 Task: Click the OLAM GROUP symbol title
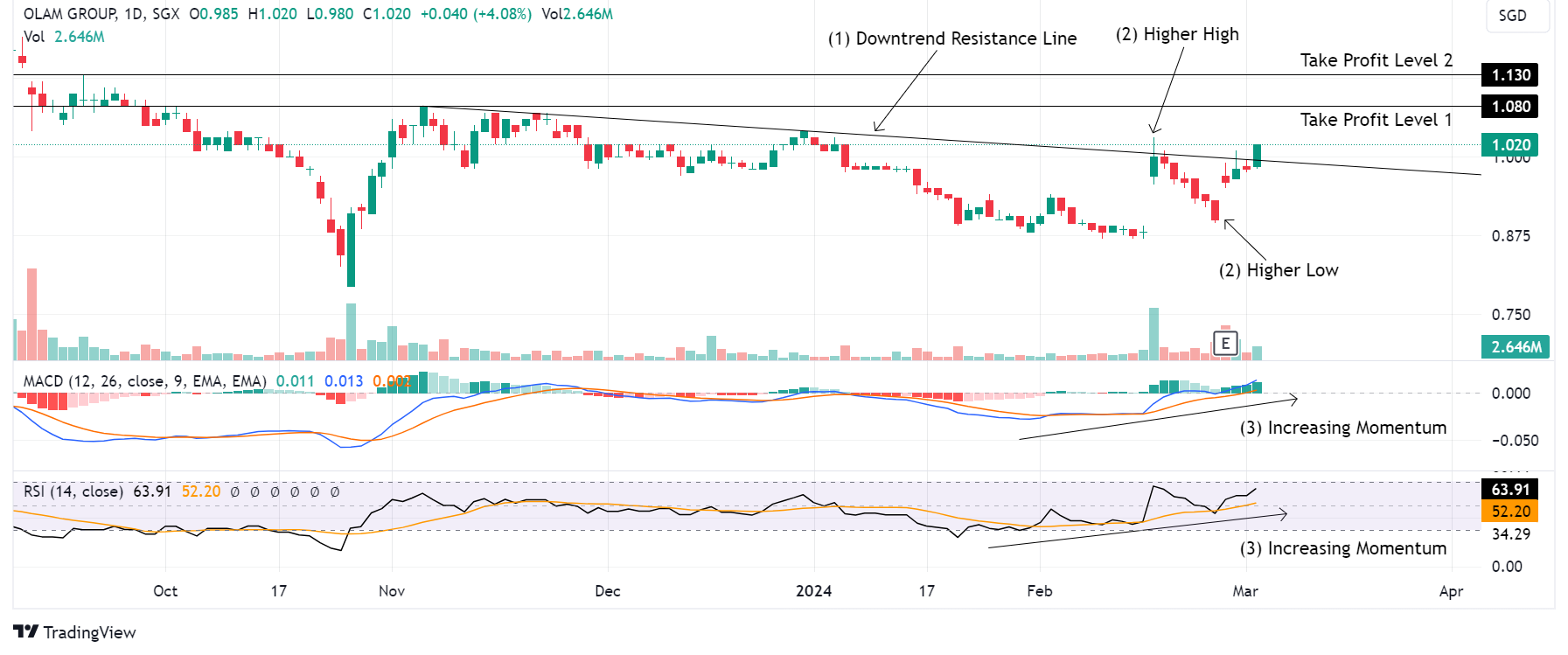click(x=70, y=14)
